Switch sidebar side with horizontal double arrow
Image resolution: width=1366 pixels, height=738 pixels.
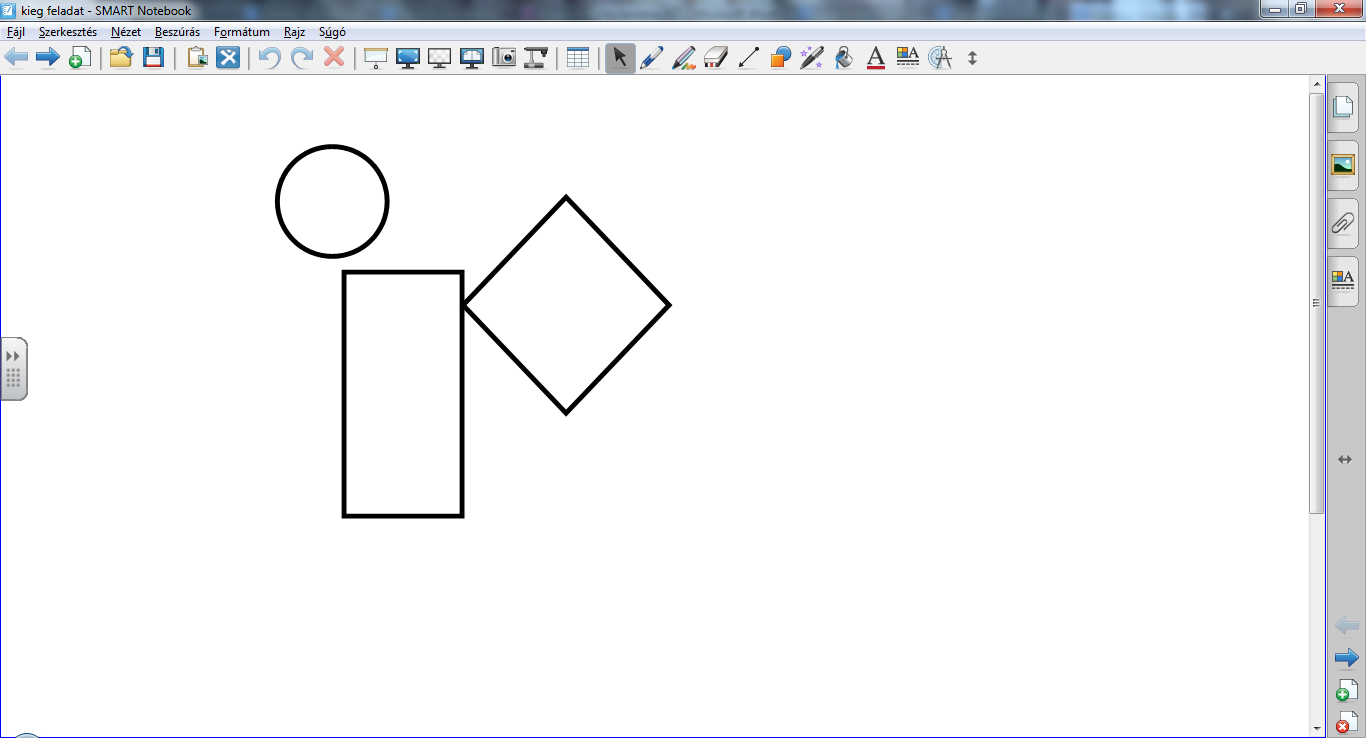1345,459
